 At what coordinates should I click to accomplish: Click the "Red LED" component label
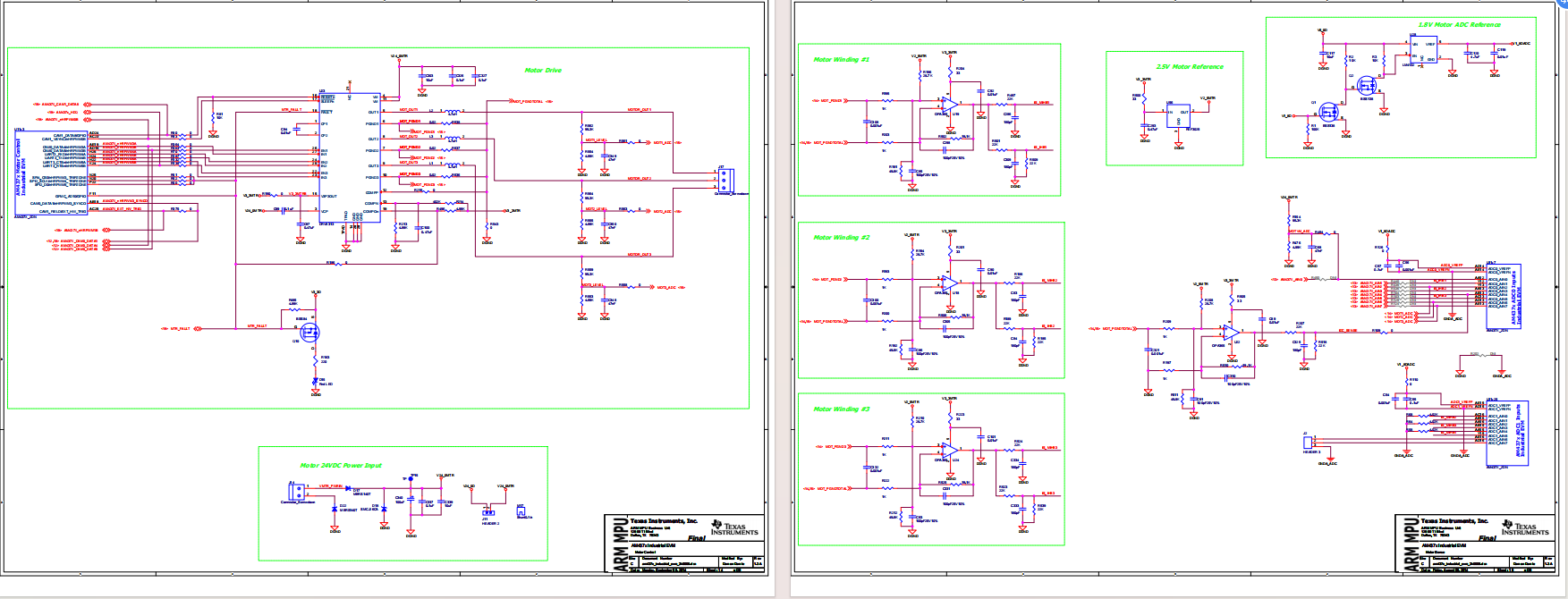point(326,384)
